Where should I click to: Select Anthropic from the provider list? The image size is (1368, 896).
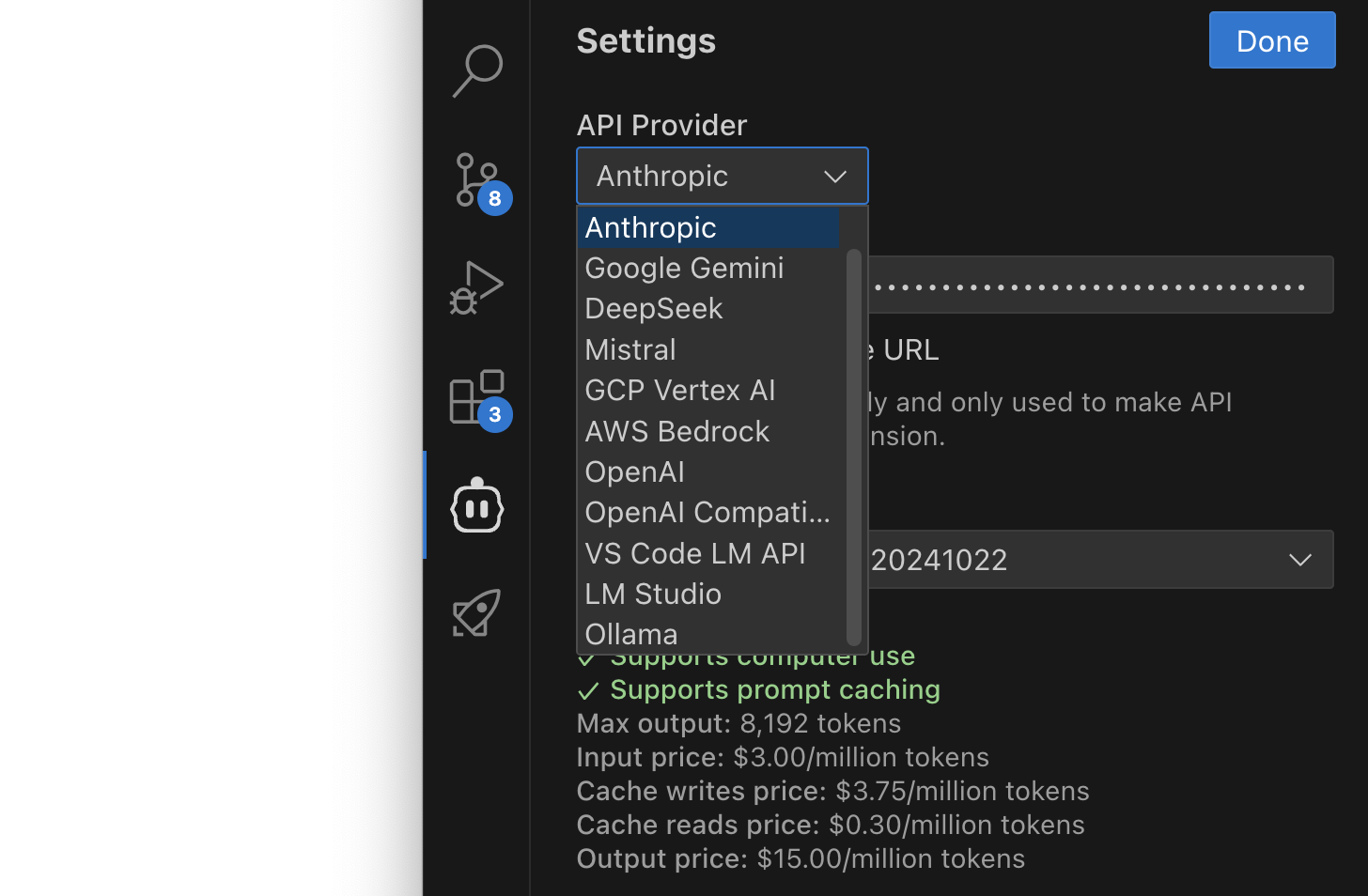pyautogui.click(x=650, y=228)
